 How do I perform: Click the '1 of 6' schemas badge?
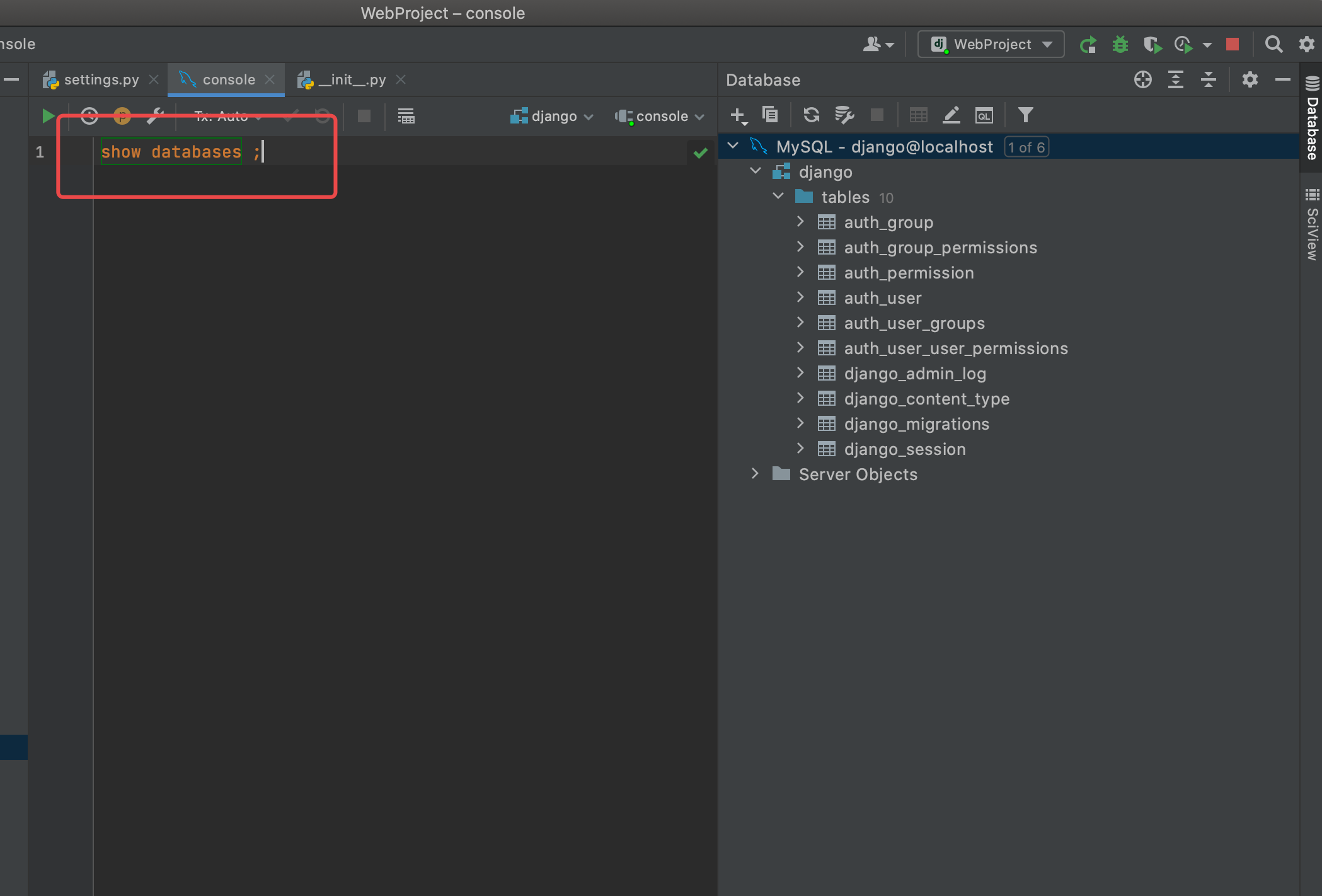[1026, 147]
